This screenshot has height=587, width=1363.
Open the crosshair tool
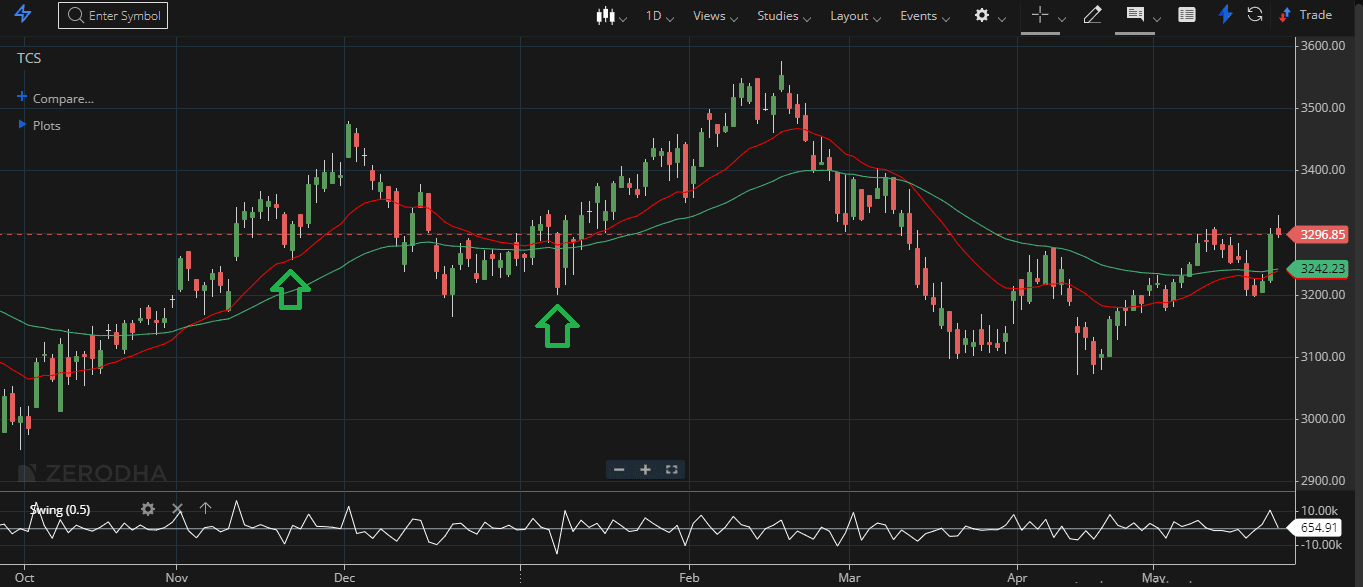tap(1038, 15)
